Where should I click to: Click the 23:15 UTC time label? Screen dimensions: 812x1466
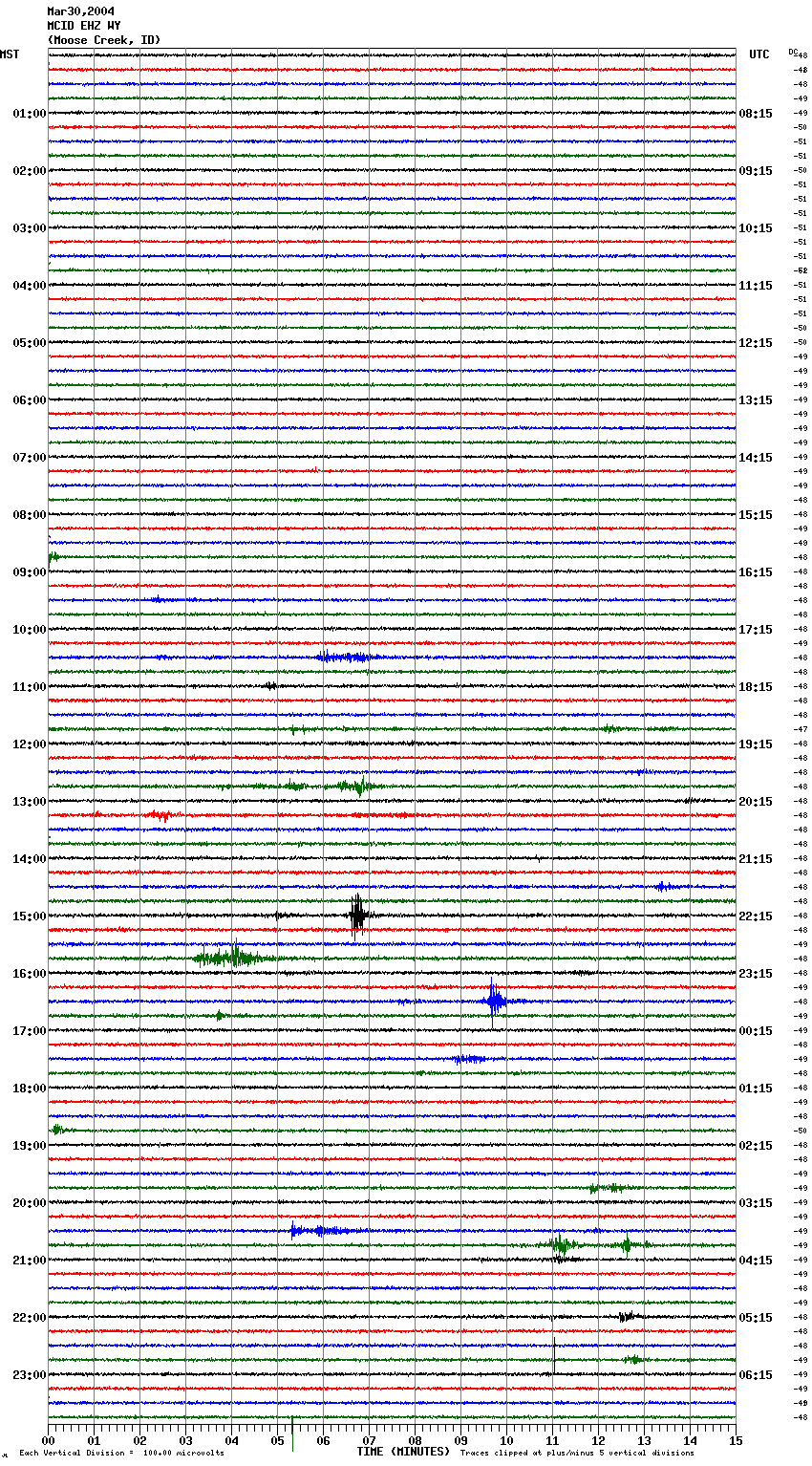tap(756, 974)
